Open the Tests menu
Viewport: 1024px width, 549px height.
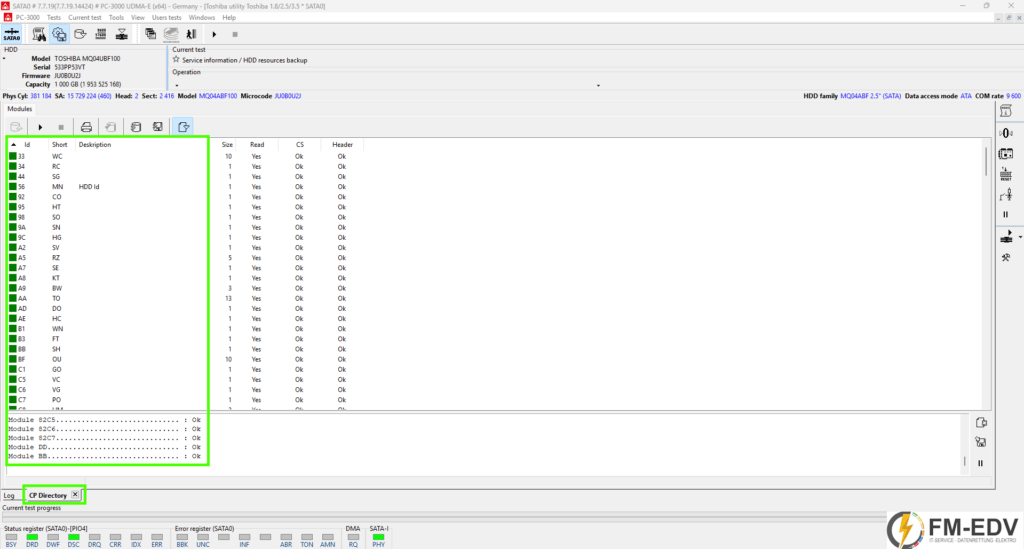coord(54,18)
